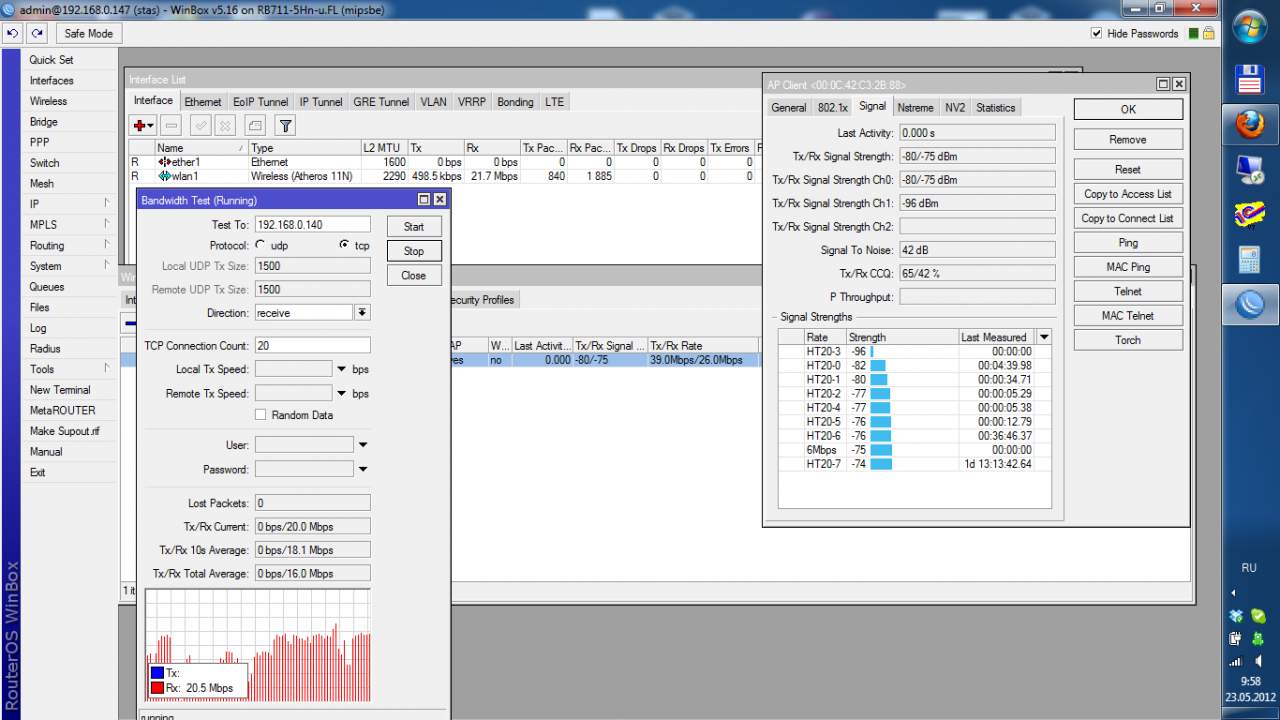Open the Signal Strengths column dropdown arrow
The width and height of the screenshot is (1280, 720).
click(x=1044, y=337)
